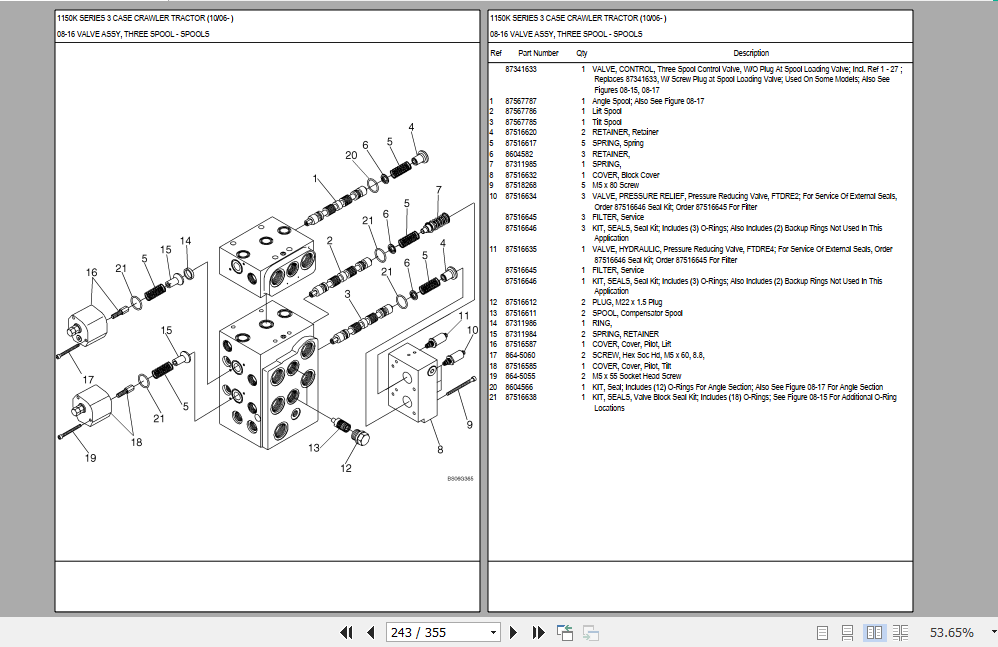Click the SPRING, RETAINER description
Screen dimensions: 998x647
(x=626, y=334)
